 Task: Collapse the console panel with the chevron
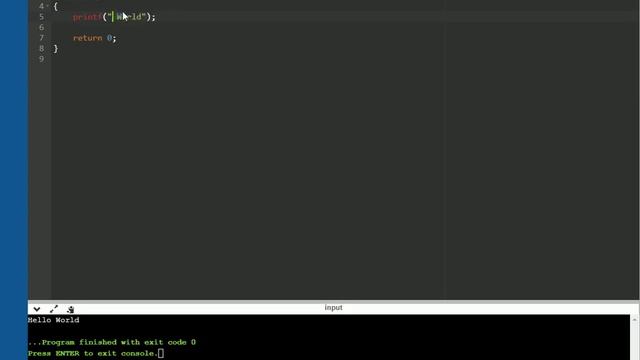click(x=37, y=309)
